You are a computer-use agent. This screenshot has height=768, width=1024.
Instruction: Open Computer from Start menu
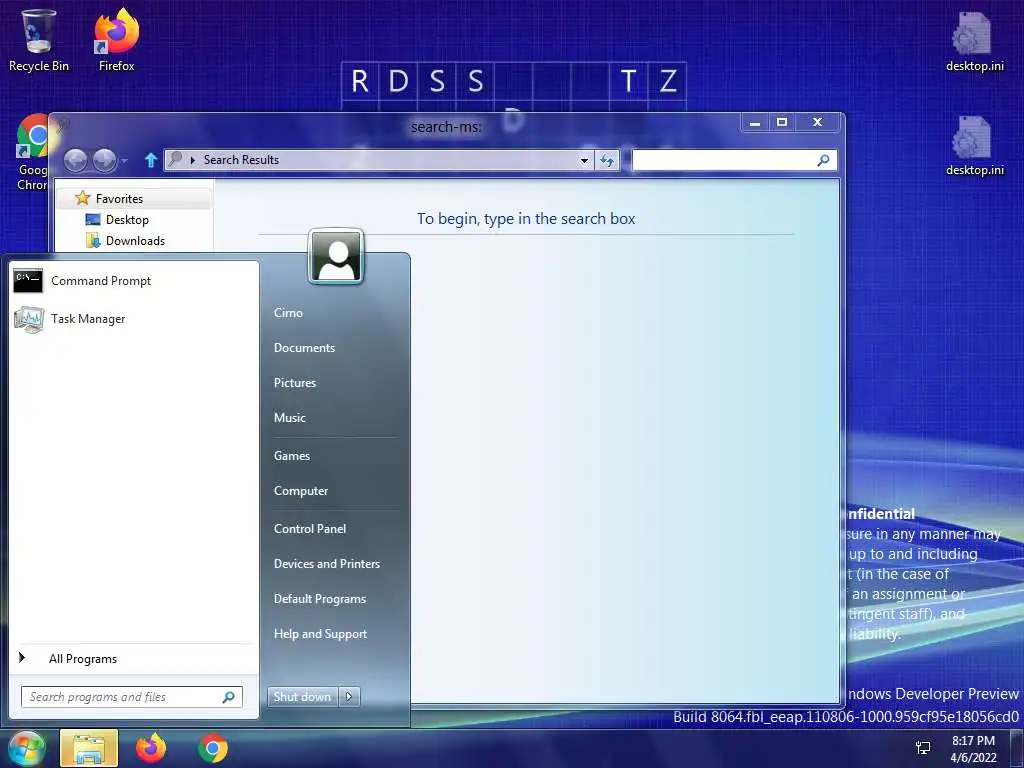tap(300, 490)
